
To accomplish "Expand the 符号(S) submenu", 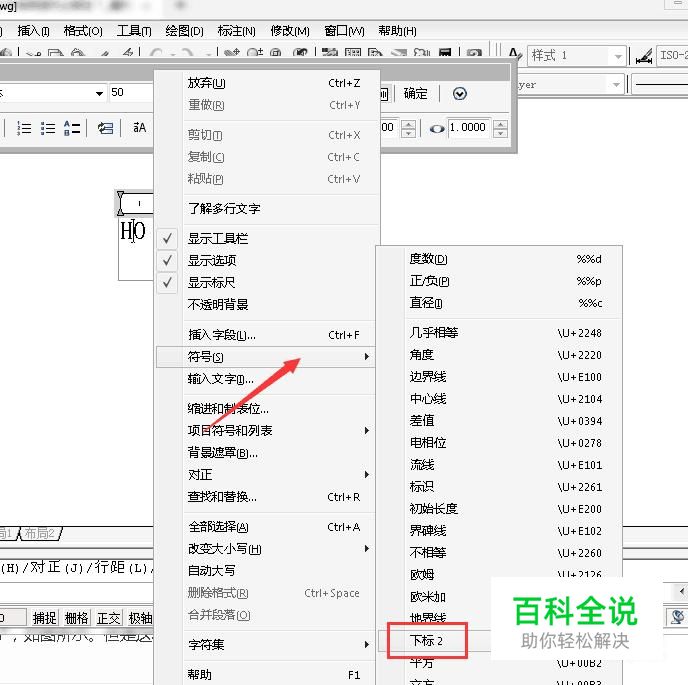I will pos(266,357).
